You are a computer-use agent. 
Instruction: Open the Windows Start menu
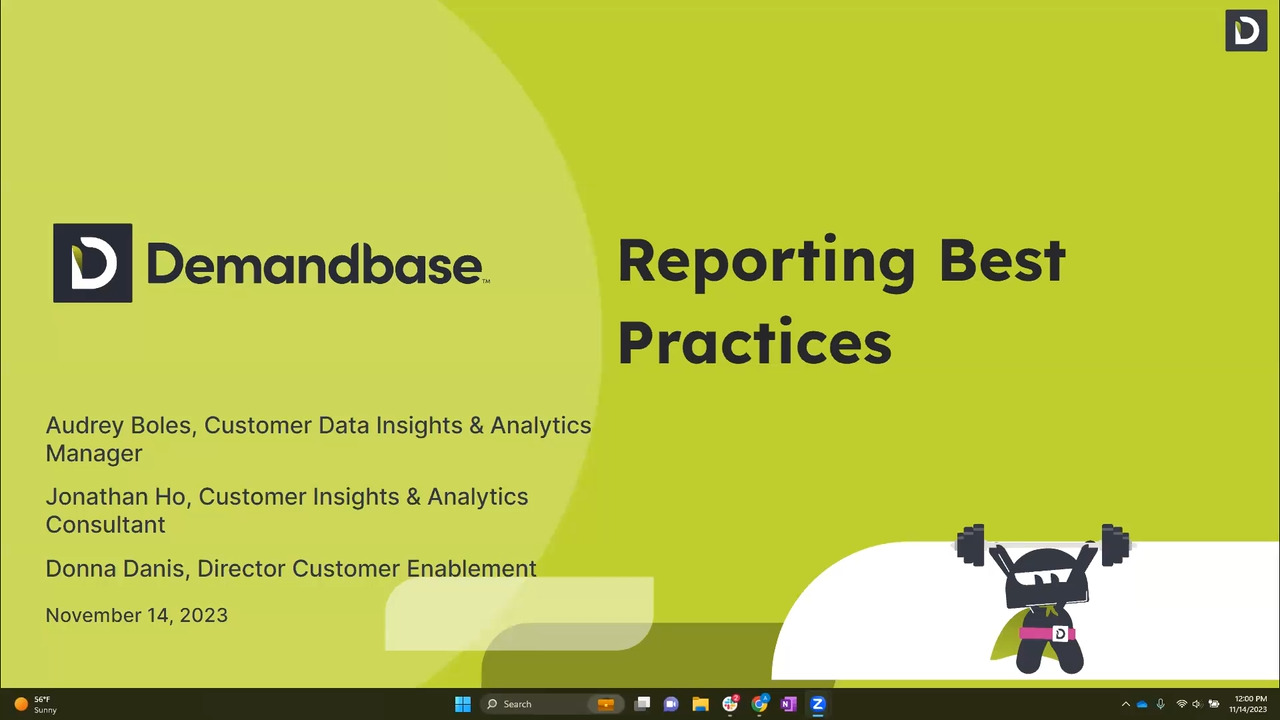[x=462, y=704]
